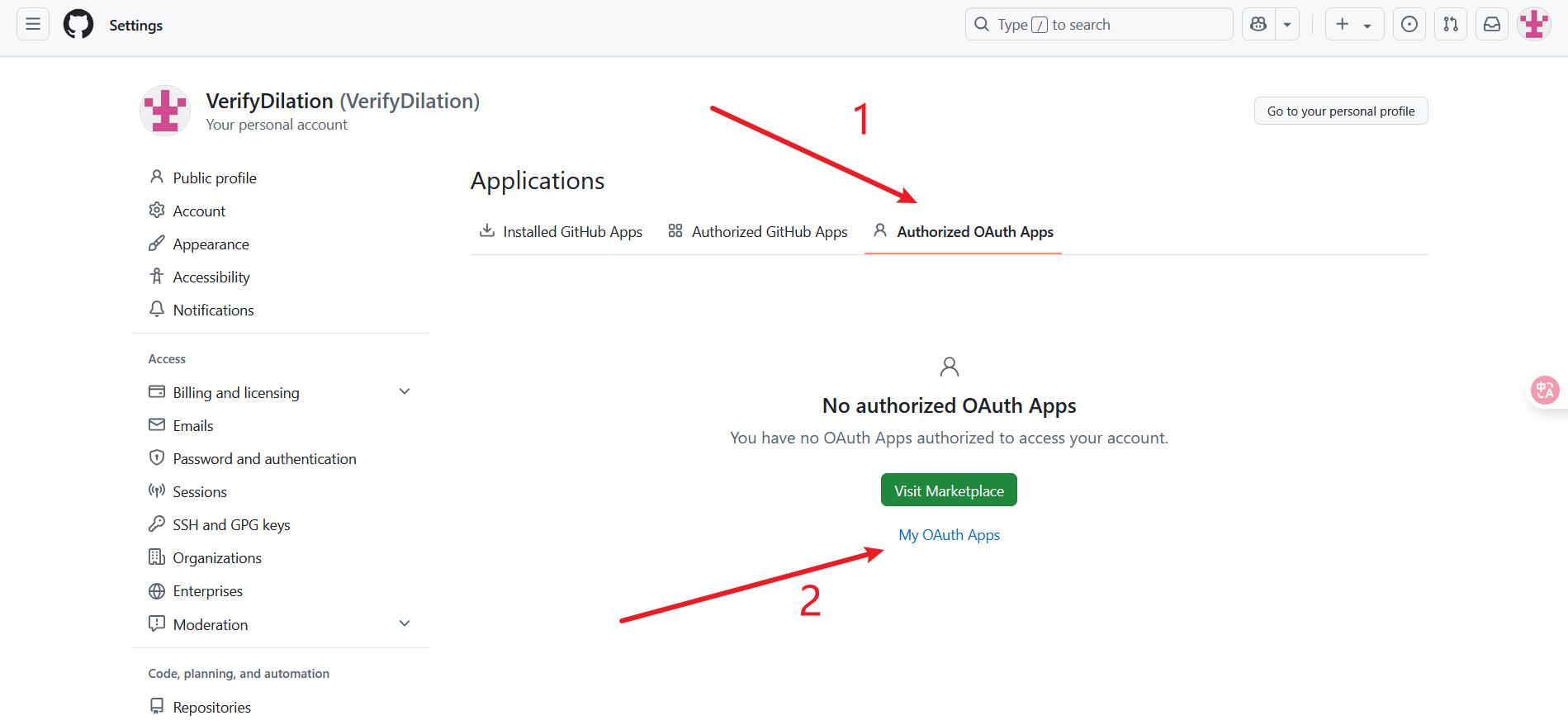Click the GitHub logo homepage icon

[x=78, y=25]
